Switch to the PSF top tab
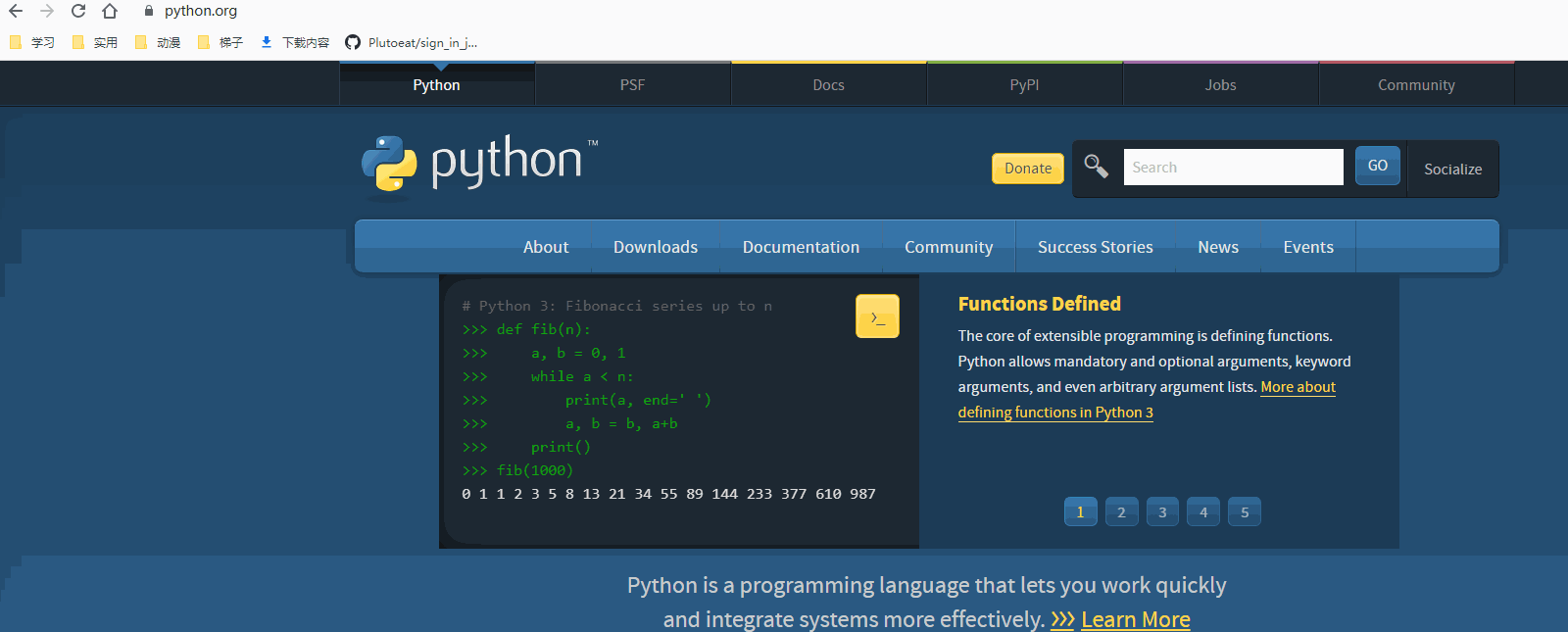Image resolution: width=1568 pixels, height=632 pixels. tap(633, 85)
